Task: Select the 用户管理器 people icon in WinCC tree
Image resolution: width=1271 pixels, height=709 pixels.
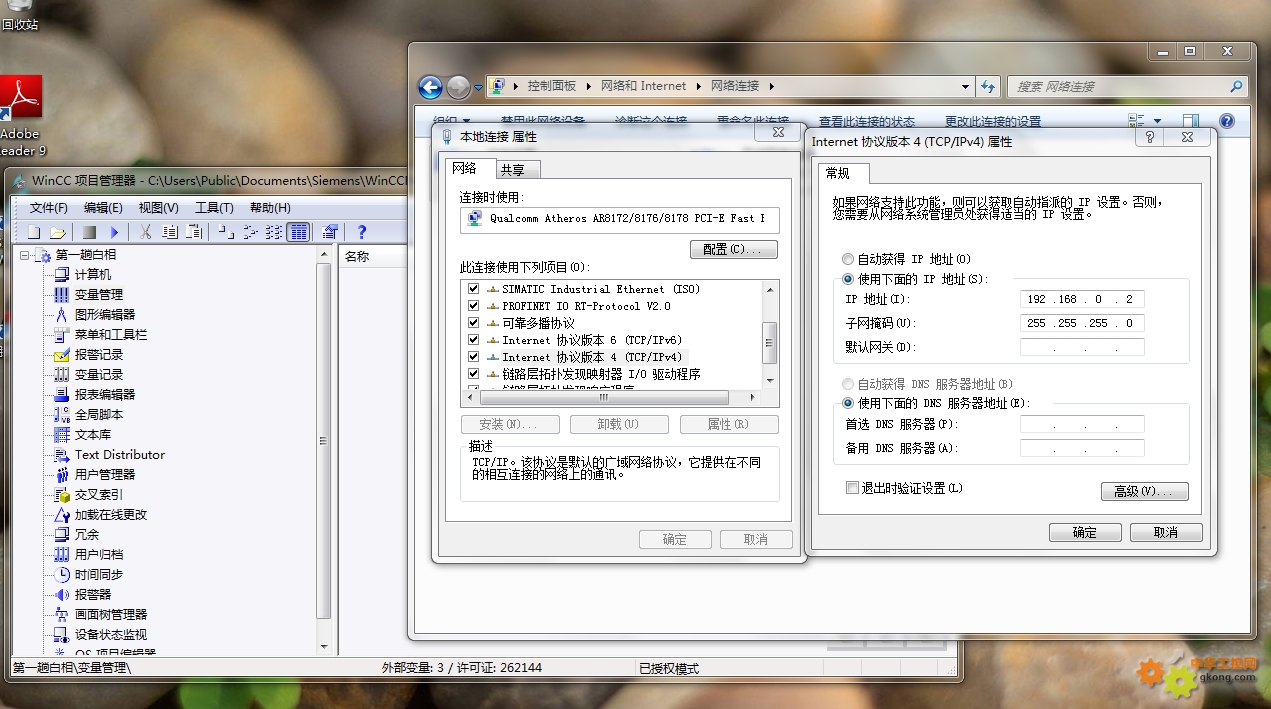Action: pyautogui.click(x=62, y=474)
